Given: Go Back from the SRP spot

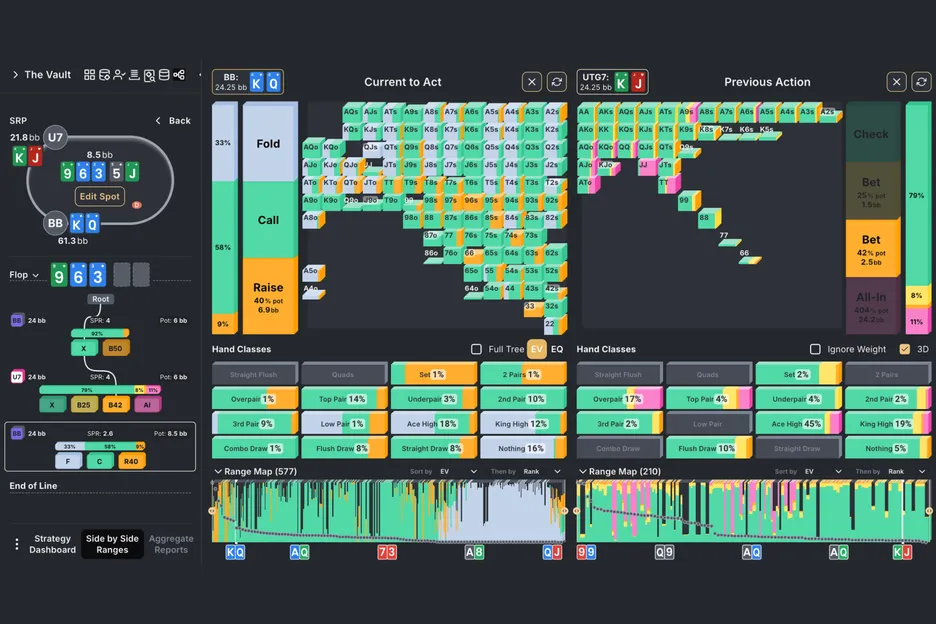Looking at the screenshot, I should click(172, 121).
